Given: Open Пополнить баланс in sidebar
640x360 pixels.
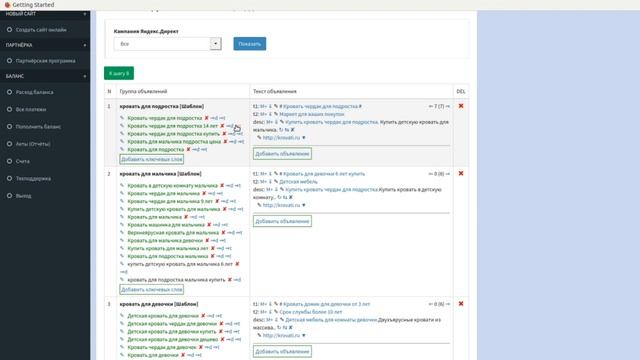Looking at the screenshot, I should (38, 127).
